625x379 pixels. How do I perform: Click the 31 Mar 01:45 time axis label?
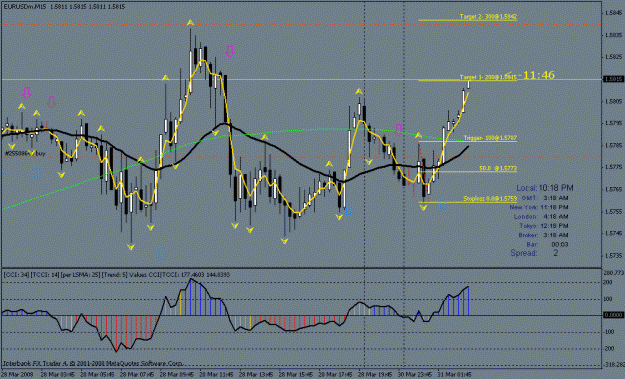tap(454, 375)
